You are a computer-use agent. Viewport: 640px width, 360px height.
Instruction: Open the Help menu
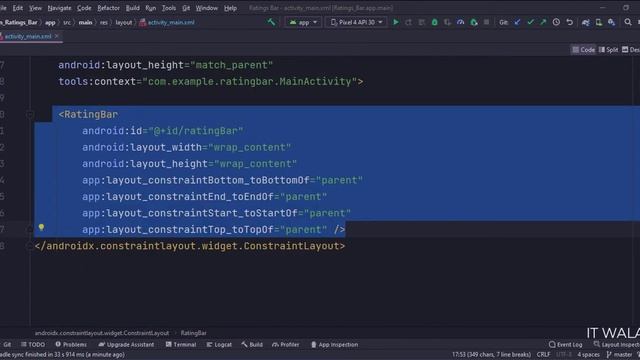click(x=230, y=8)
